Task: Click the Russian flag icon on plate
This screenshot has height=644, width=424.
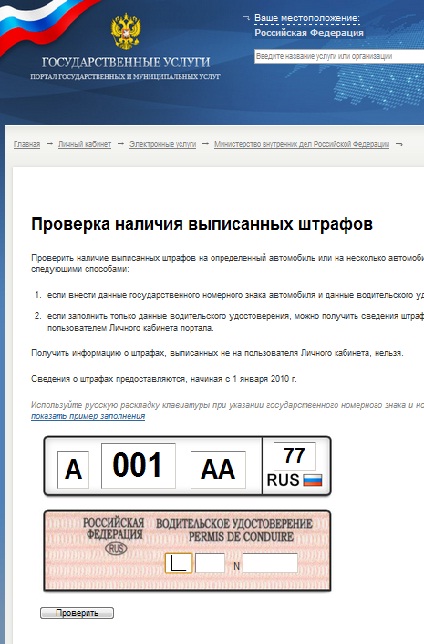Action: [x=313, y=480]
